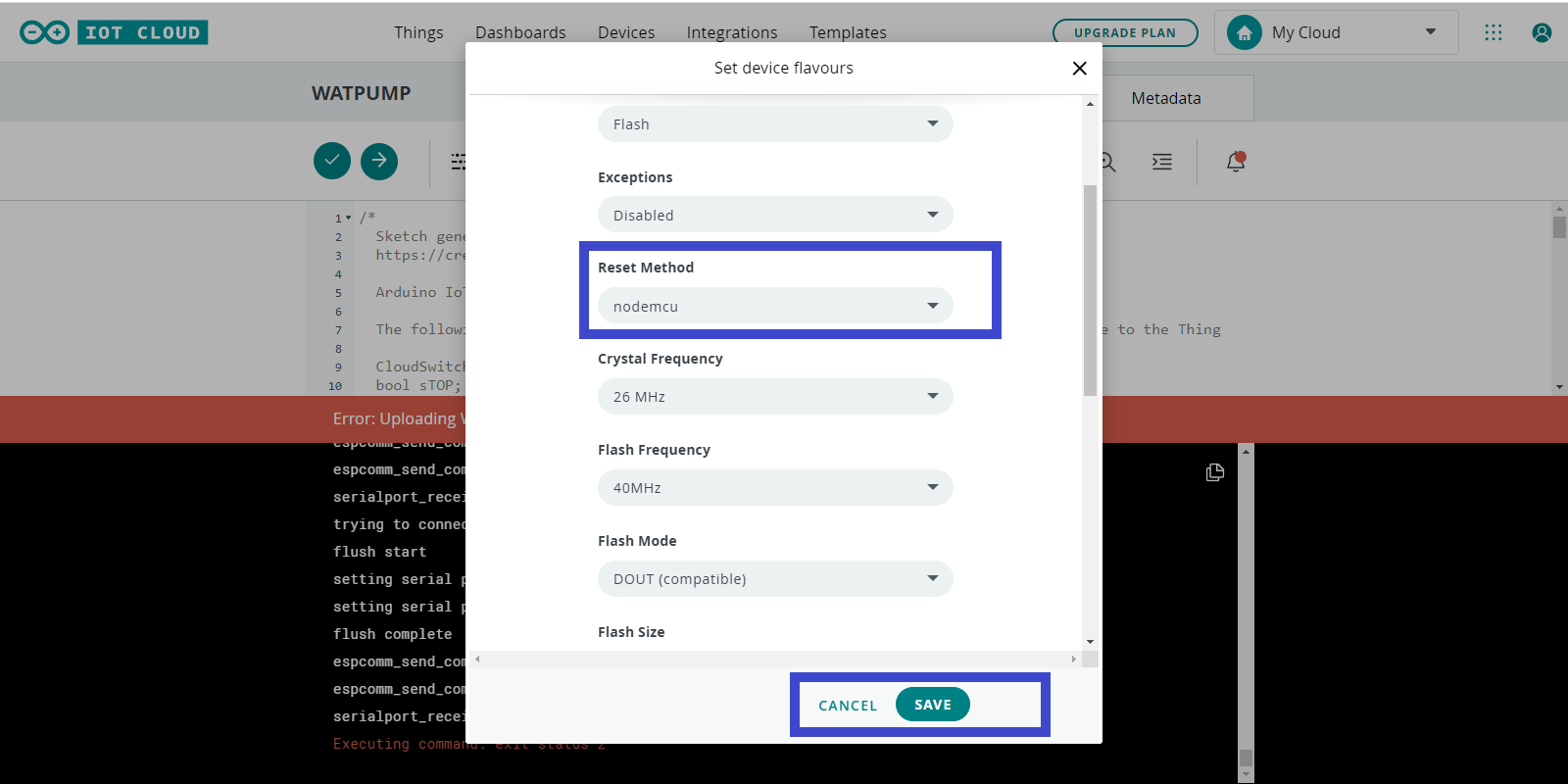
Task: Click code line 10 'bool sTOP;'
Action: point(418,385)
